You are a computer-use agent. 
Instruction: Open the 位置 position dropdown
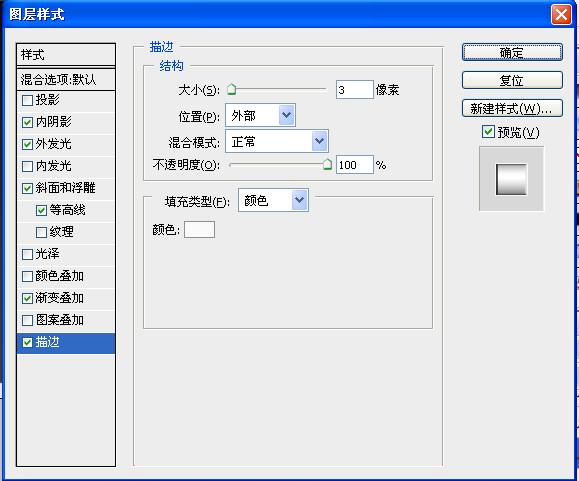pos(260,116)
